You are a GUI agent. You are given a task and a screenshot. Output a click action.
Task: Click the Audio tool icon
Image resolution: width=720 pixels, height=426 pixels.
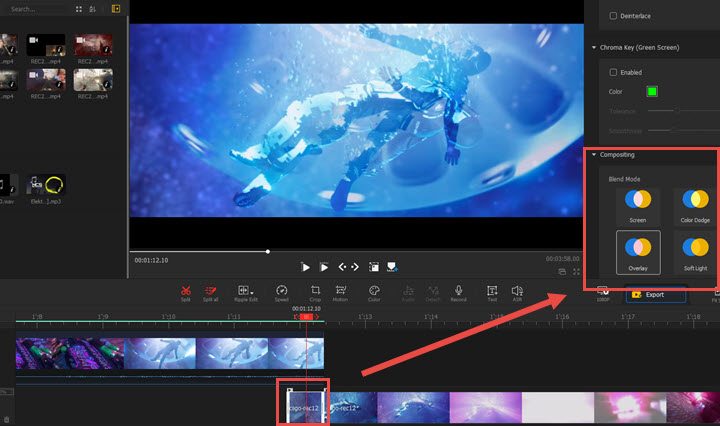[x=408, y=290]
